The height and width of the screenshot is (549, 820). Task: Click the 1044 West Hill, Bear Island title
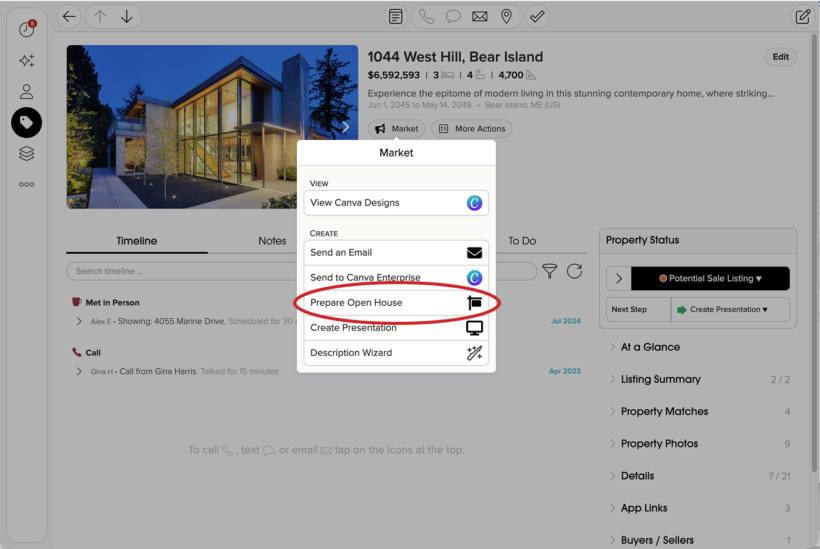pos(455,57)
